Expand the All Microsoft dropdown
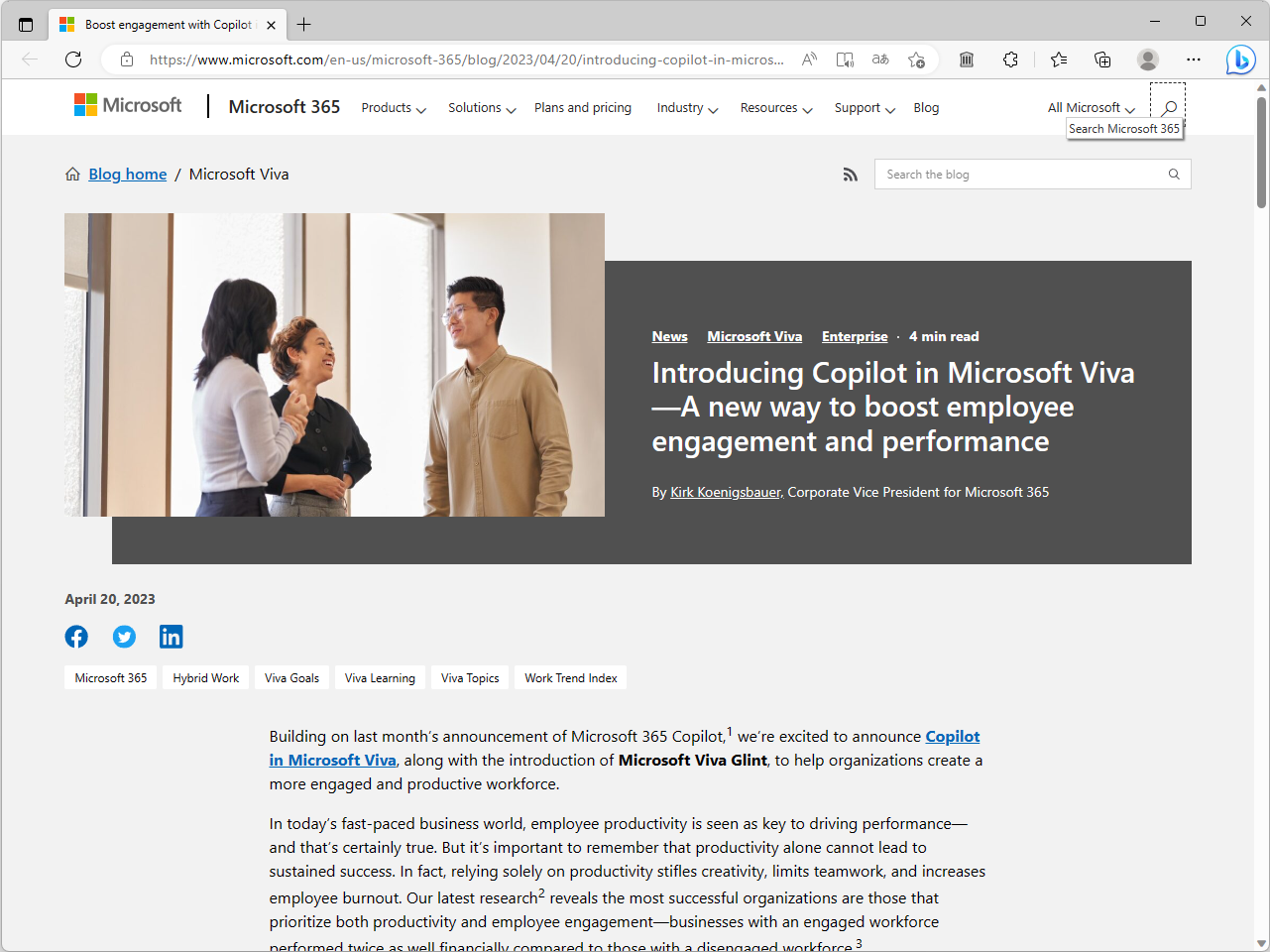The width and height of the screenshot is (1270, 952). click(x=1089, y=107)
